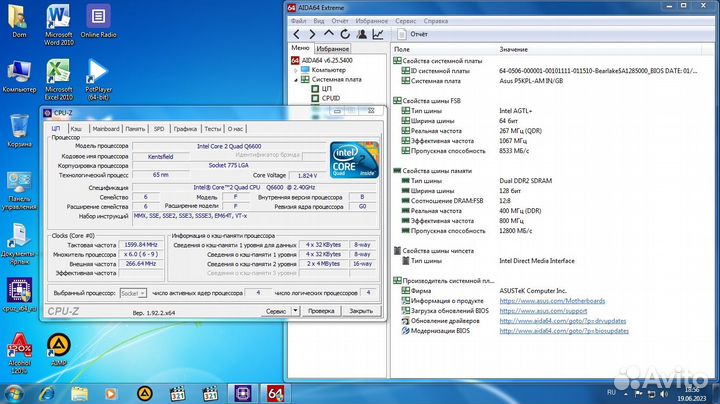Open Отчёт menu in AIDA64 menu bar
The height and width of the screenshot is (404, 720).
[340, 21]
